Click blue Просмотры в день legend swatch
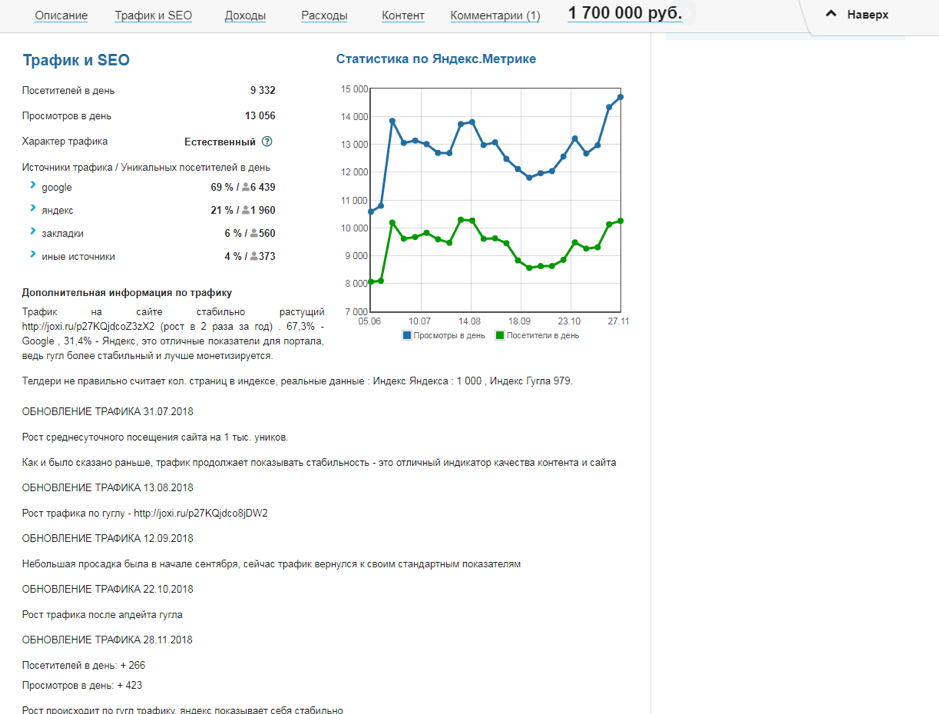 407,335
